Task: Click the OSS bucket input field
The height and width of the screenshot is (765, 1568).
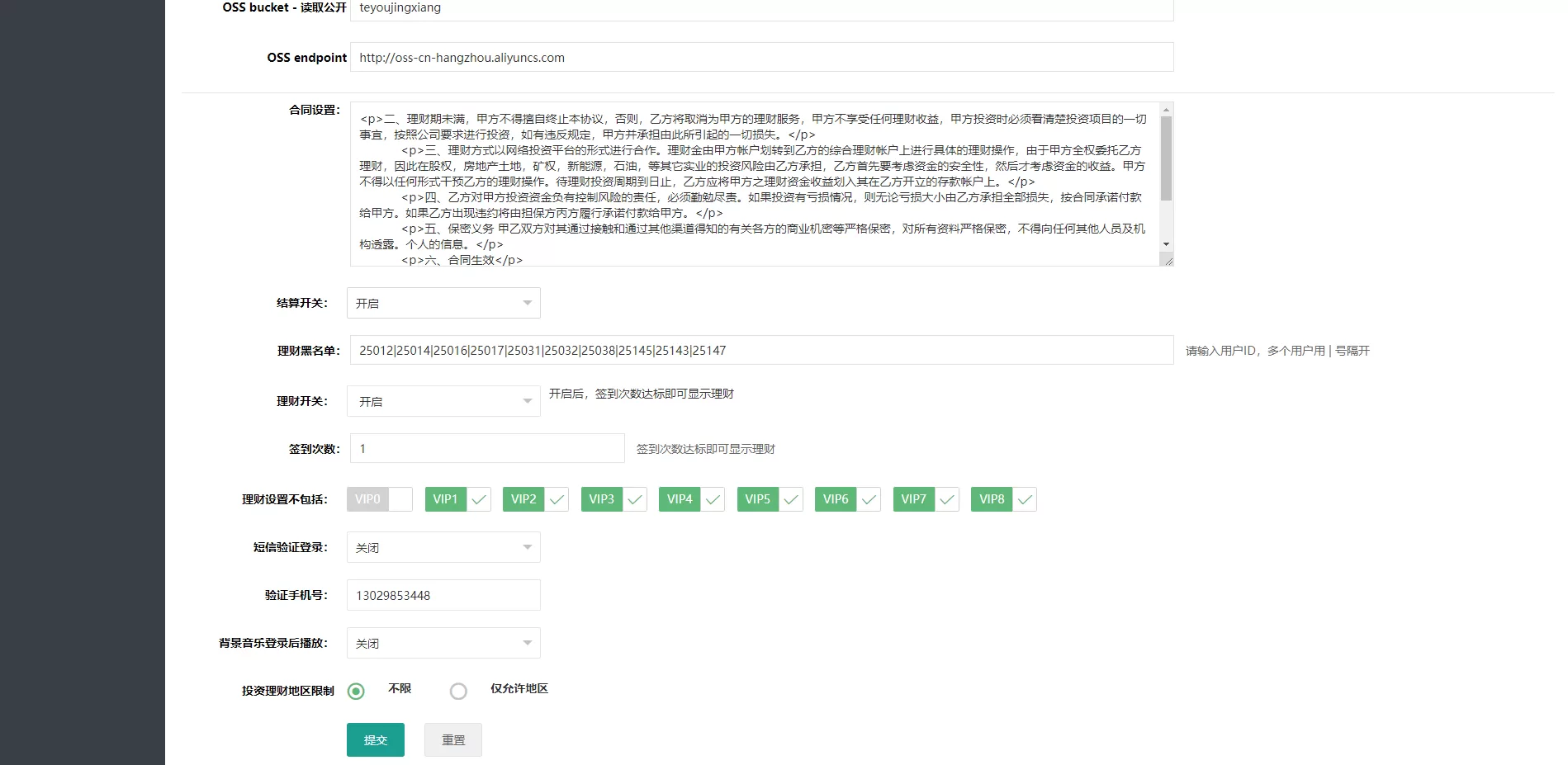Action: click(761, 9)
